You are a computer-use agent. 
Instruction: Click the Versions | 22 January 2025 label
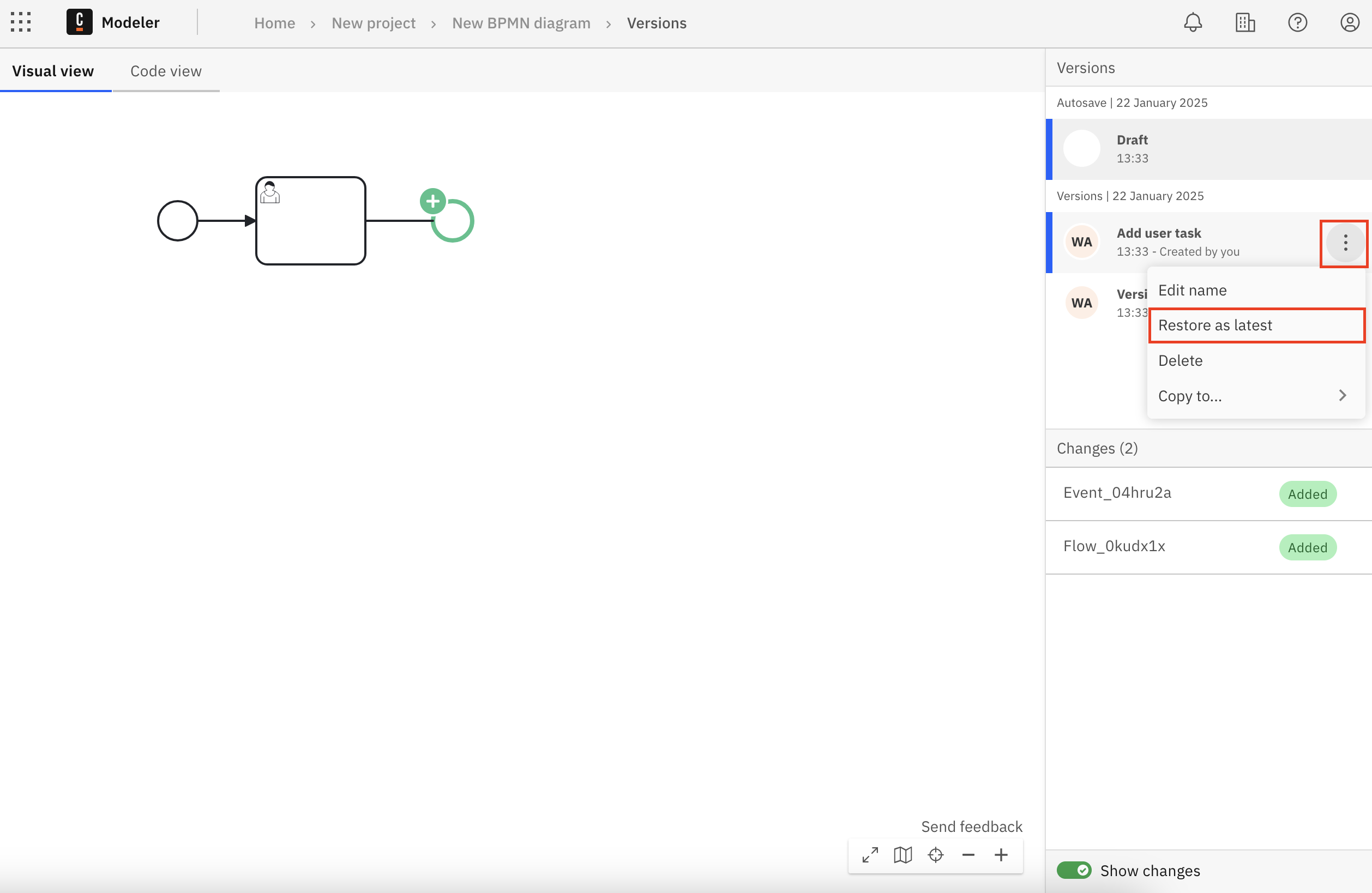(x=1130, y=196)
